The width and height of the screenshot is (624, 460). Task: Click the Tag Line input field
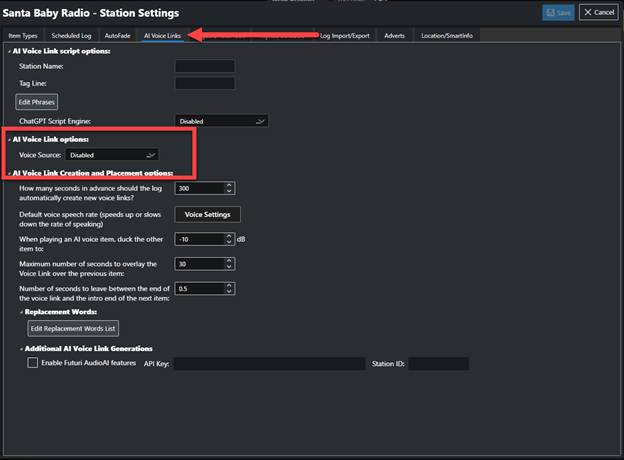[205, 83]
